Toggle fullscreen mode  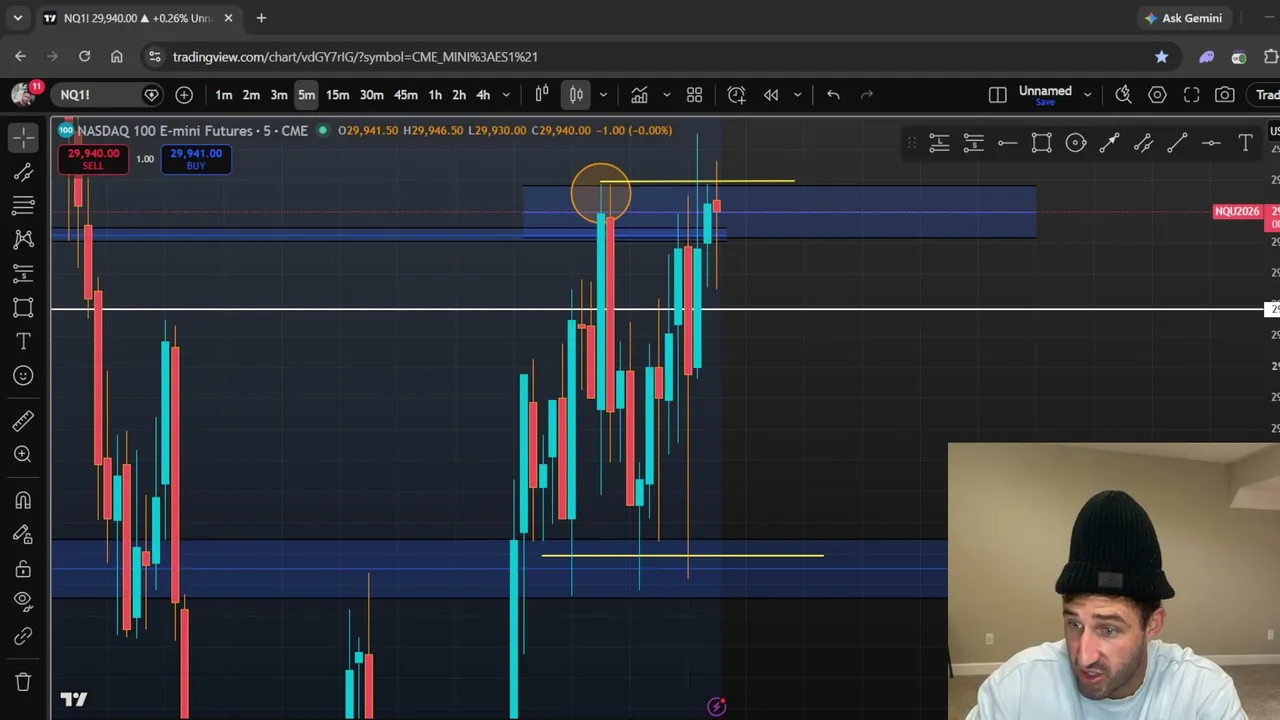tap(1191, 95)
